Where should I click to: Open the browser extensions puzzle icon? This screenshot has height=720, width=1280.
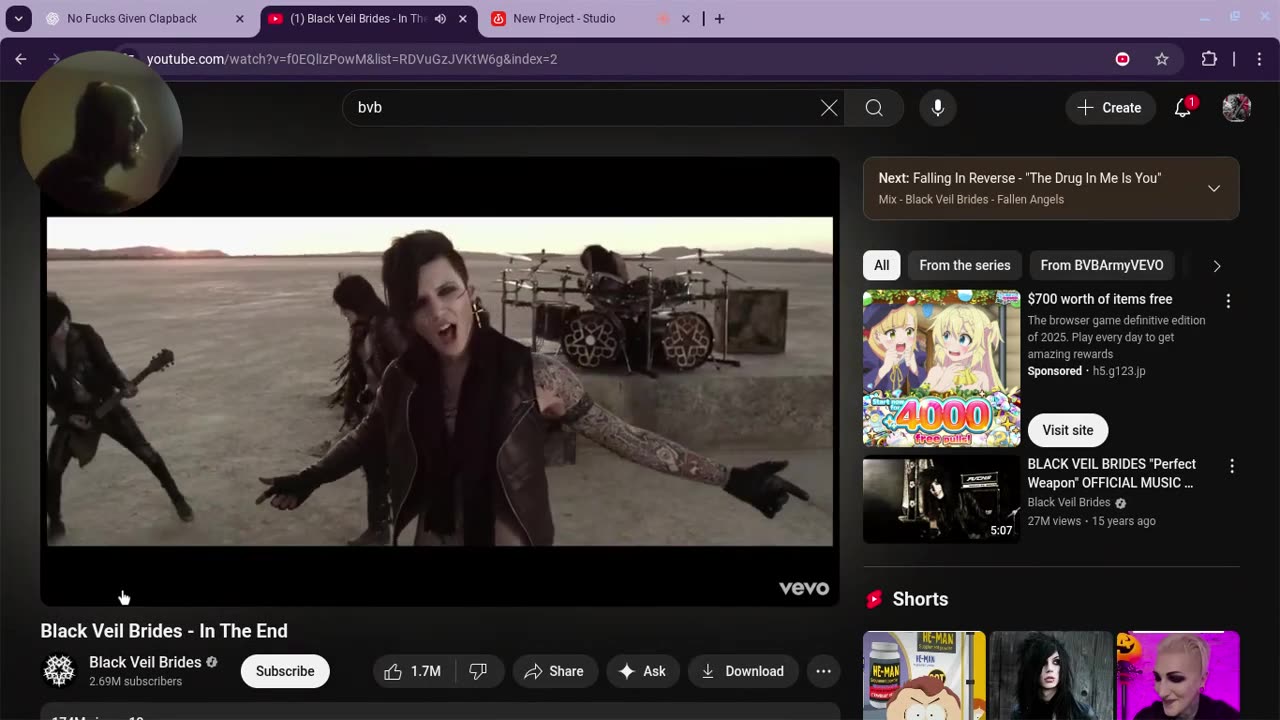click(x=1209, y=59)
